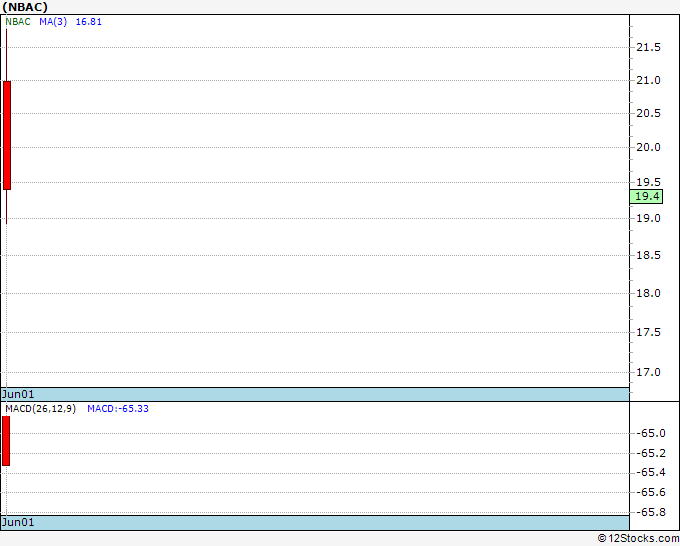Click the 17.0 price axis label
The height and width of the screenshot is (546, 680).
coord(648,372)
